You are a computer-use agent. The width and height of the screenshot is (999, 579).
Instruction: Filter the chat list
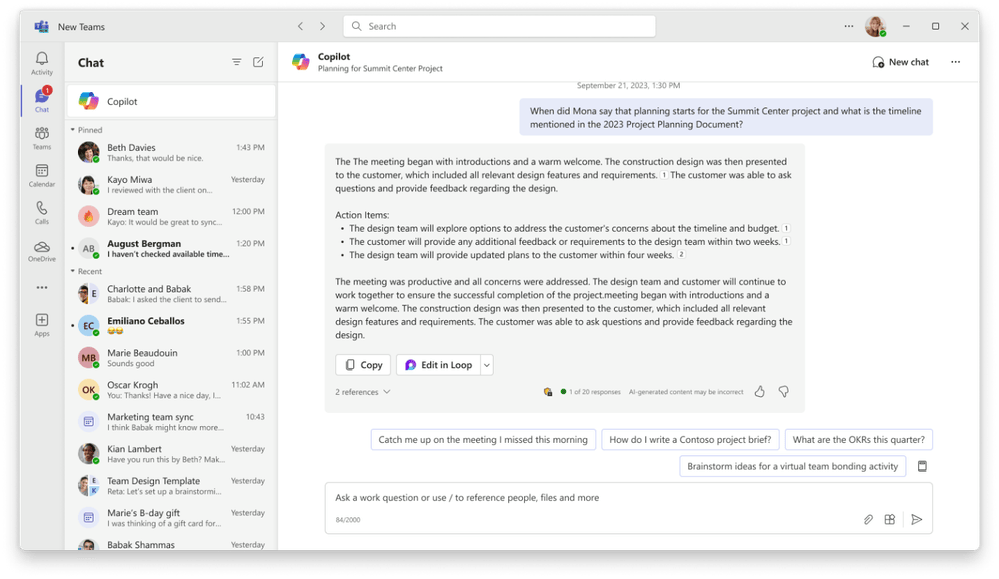coord(237,62)
